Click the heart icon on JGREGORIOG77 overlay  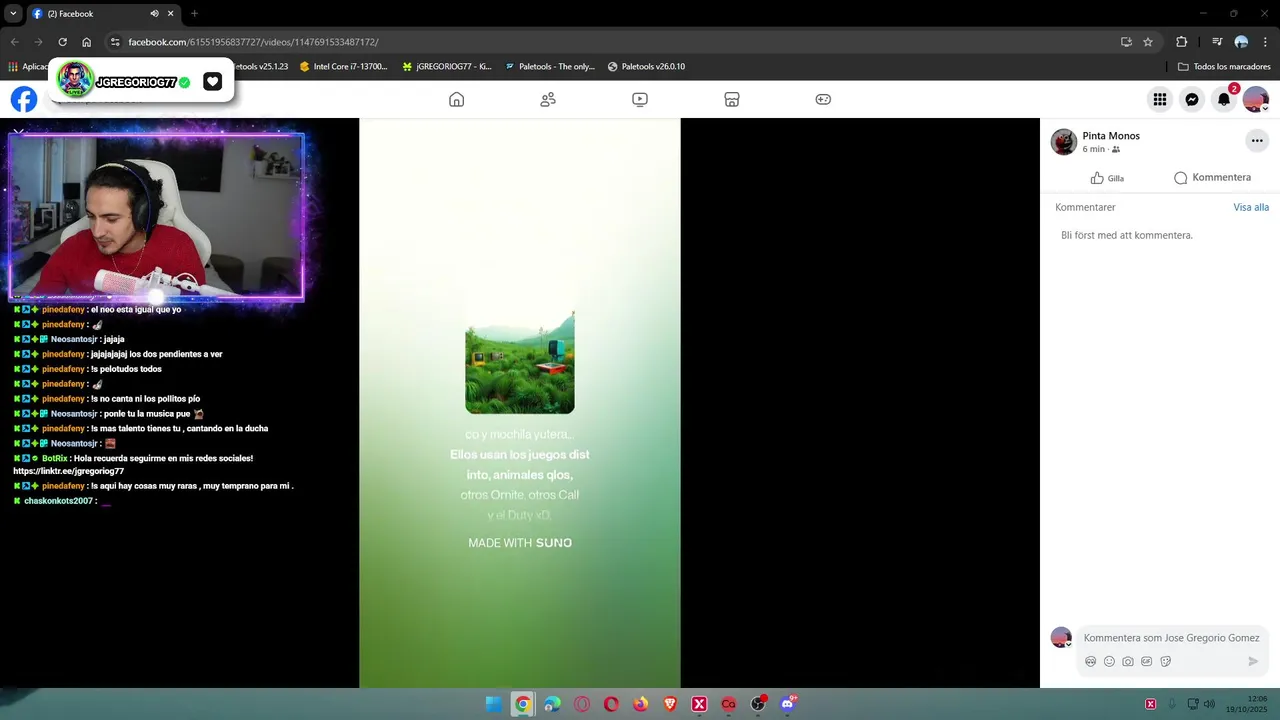tap(212, 82)
